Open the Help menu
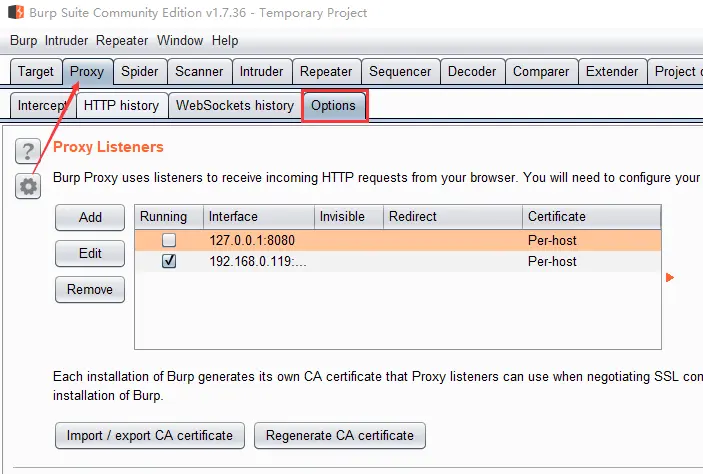Viewport: 703px width, 474px height. tap(225, 41)
